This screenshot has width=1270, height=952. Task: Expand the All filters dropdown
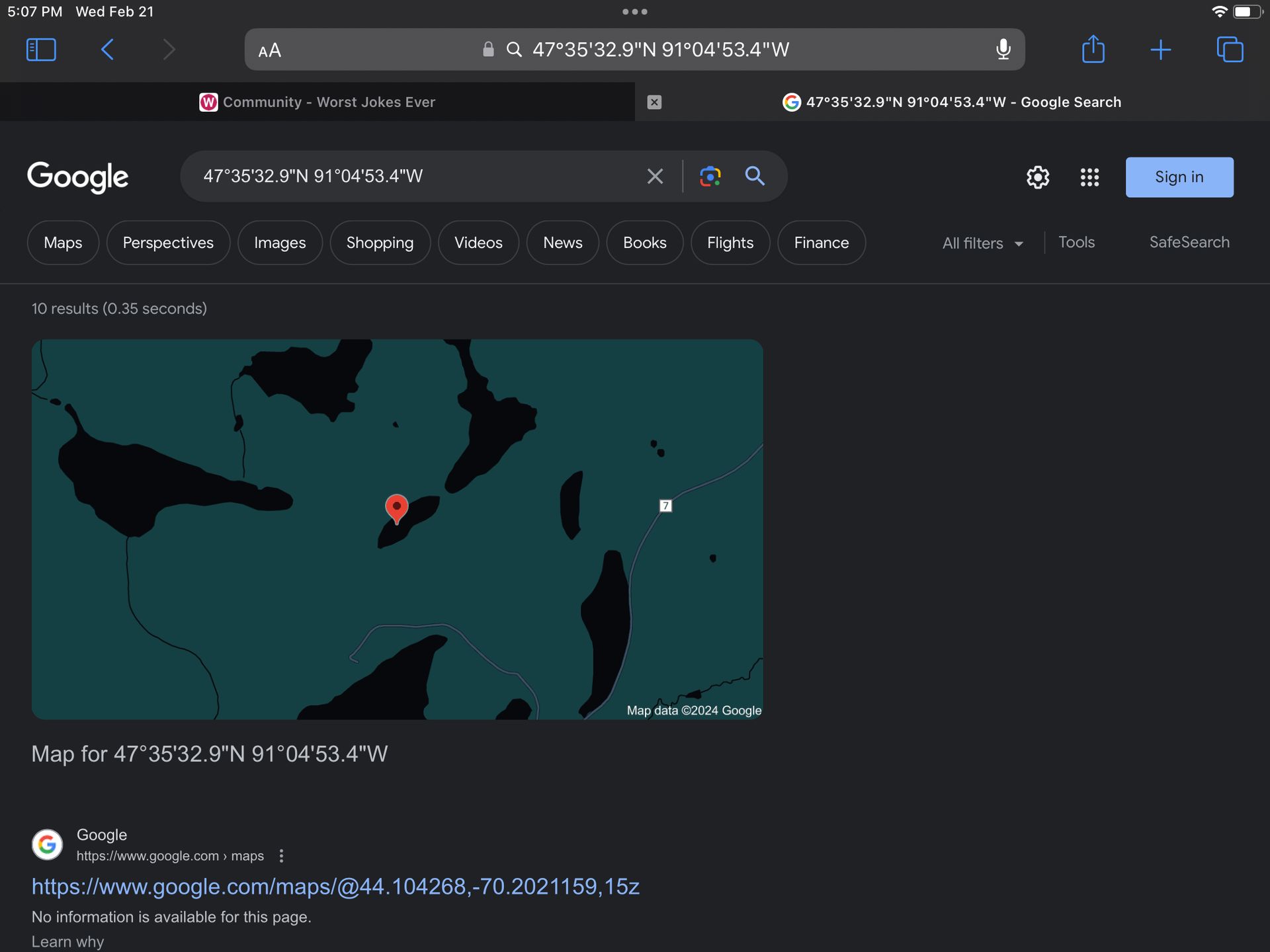(x=982, y=243)
